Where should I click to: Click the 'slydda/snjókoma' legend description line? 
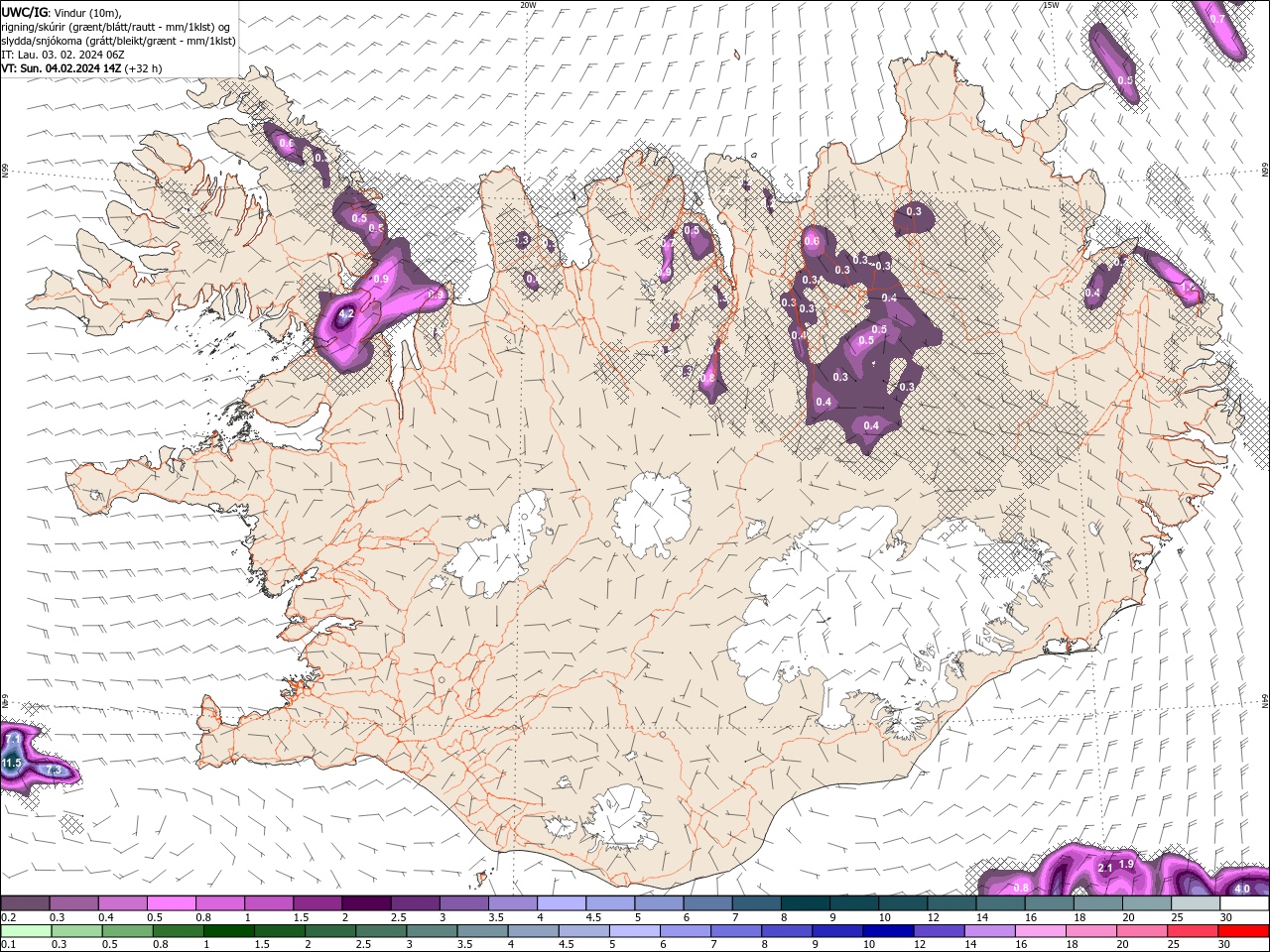tap(118, 41)
